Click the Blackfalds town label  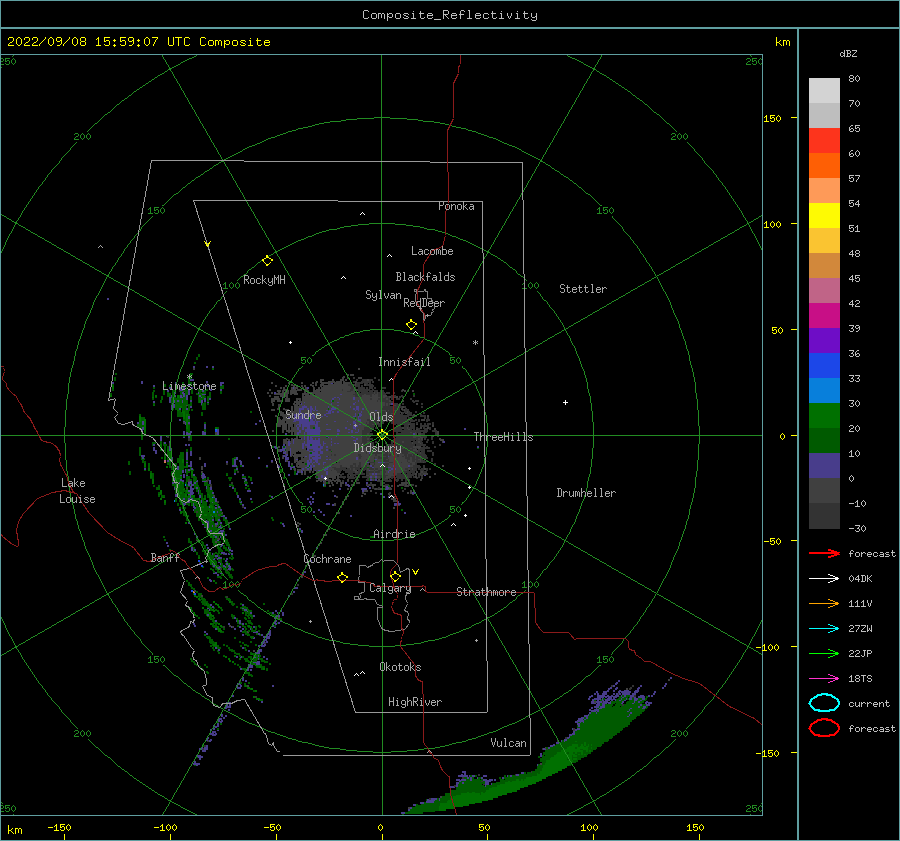point(425,277)
